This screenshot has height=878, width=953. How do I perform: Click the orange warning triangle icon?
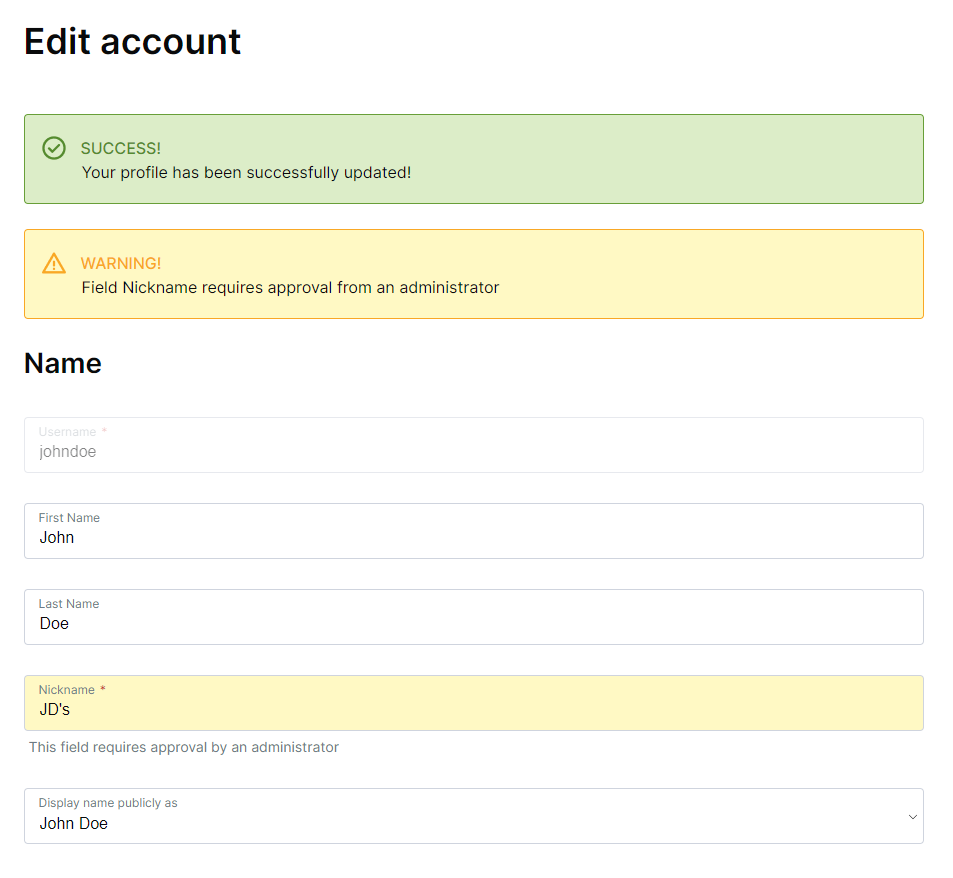53,263
